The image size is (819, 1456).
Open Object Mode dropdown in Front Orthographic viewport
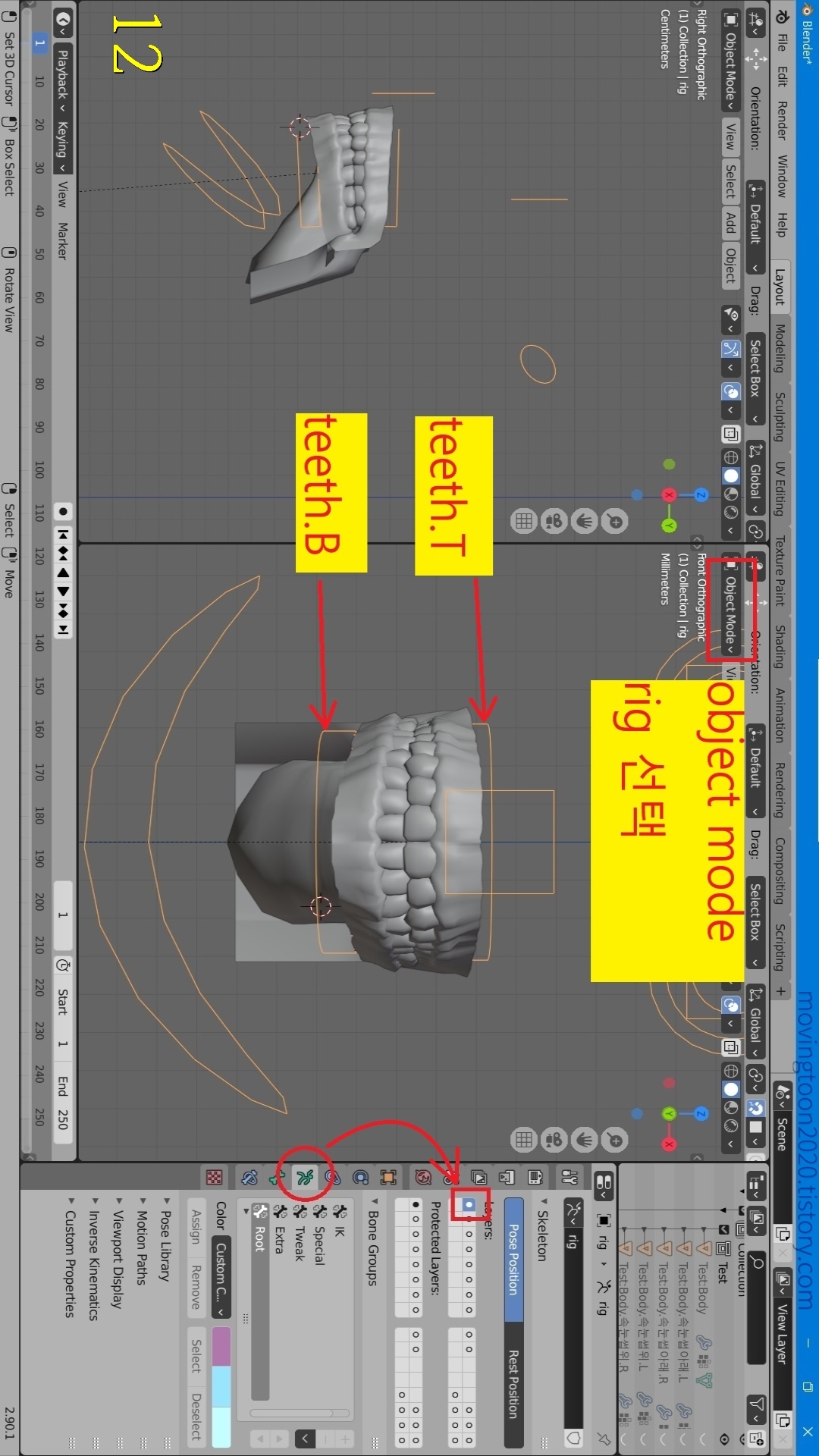point(731,605)
